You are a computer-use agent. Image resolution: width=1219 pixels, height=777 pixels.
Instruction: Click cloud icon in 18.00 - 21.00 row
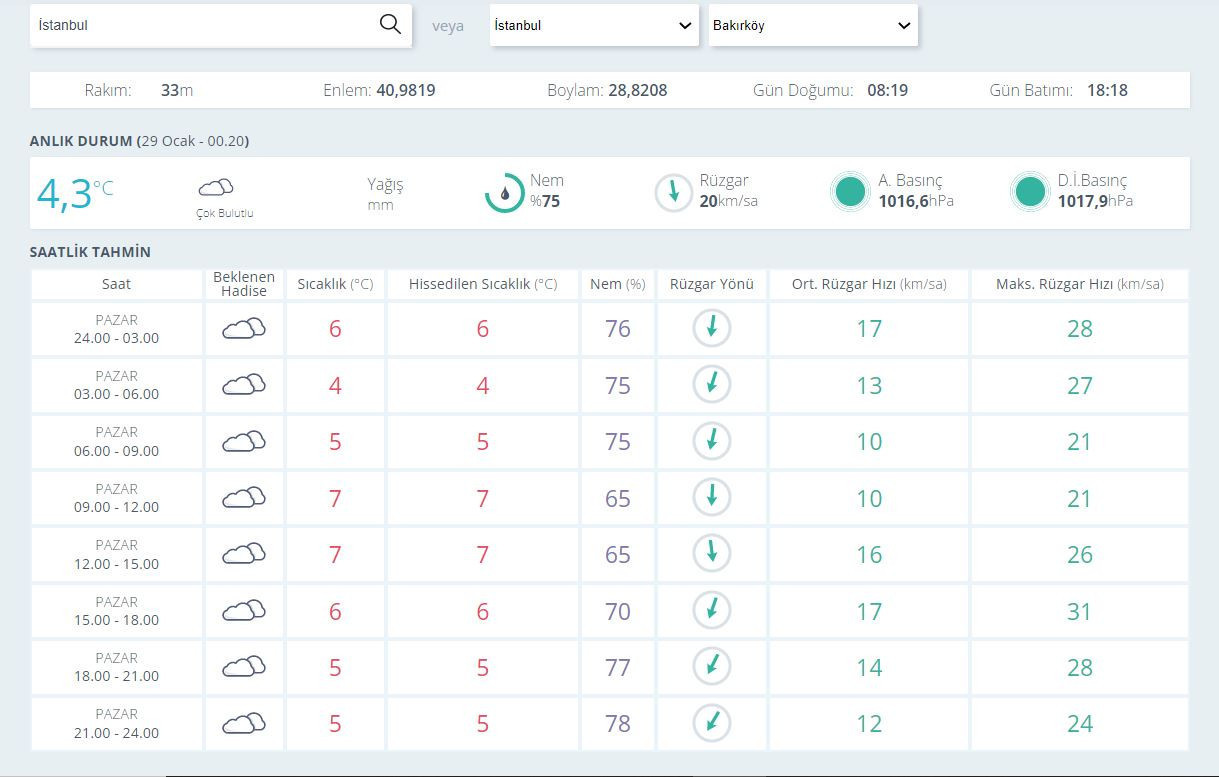point(244,667)
